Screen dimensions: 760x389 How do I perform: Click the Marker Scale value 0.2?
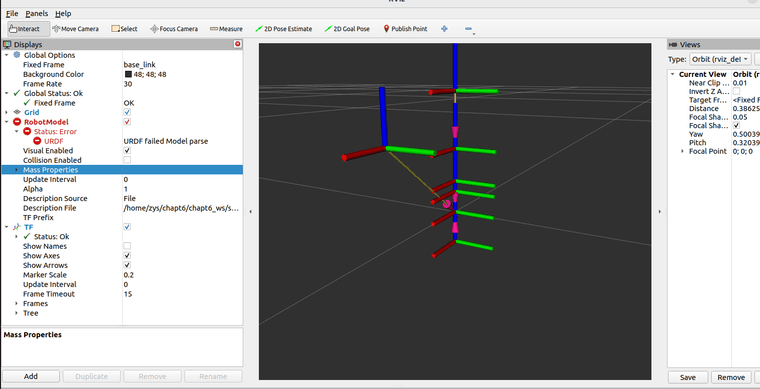(129, 275)
